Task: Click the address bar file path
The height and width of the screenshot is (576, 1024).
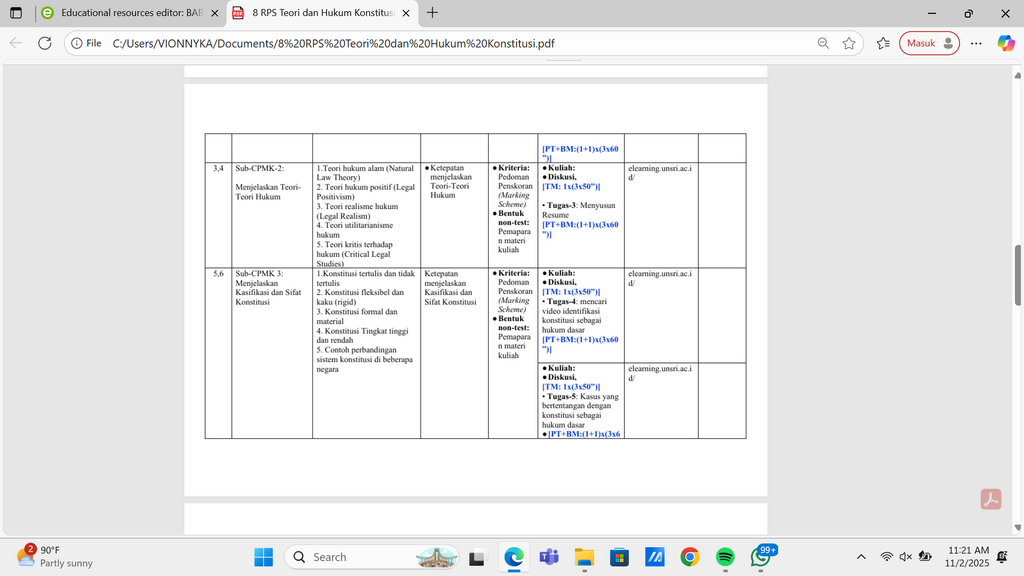Action: click(333, 43)
